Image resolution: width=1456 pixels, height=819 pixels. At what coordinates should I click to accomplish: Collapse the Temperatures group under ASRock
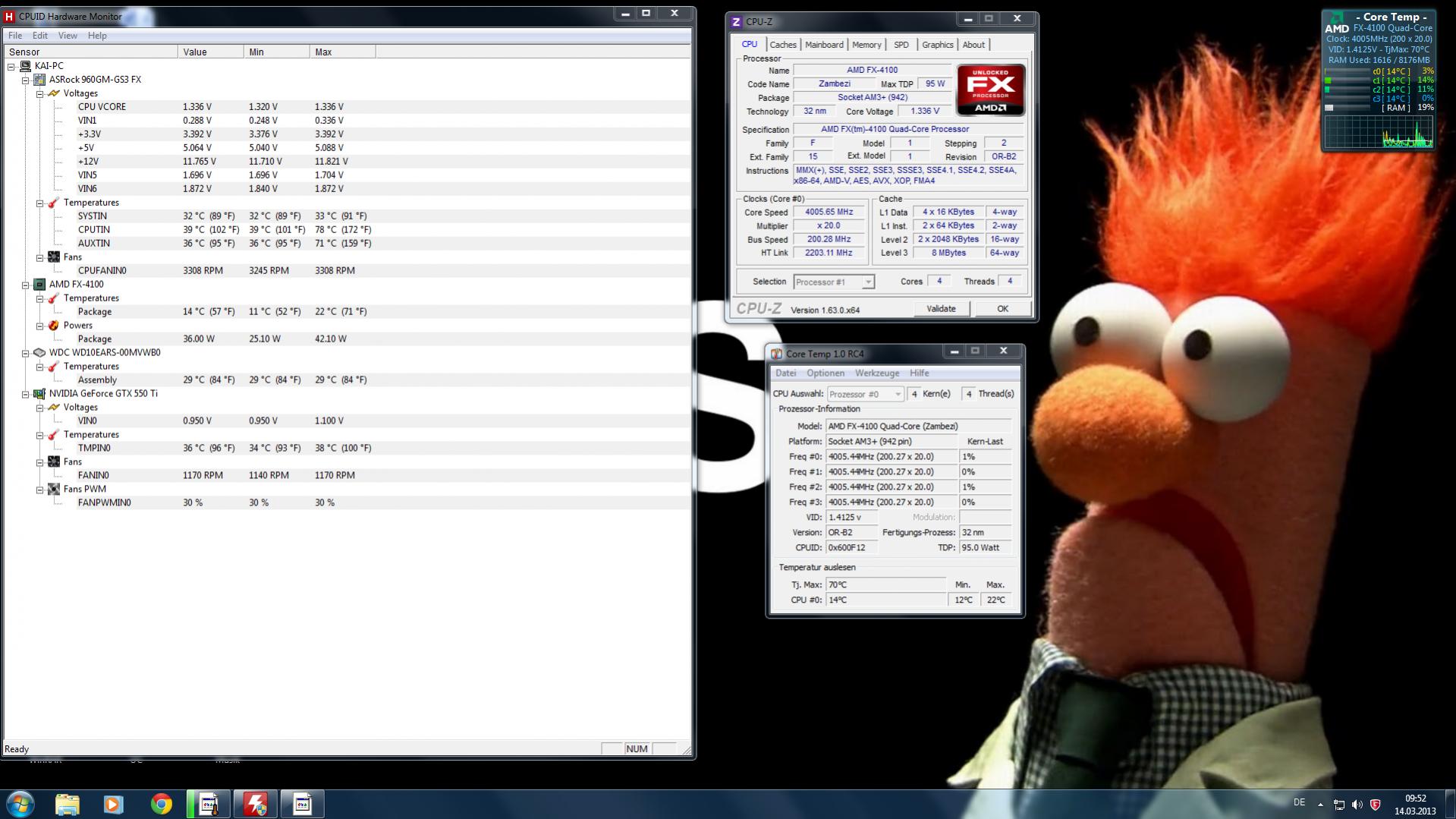(39, 203)
